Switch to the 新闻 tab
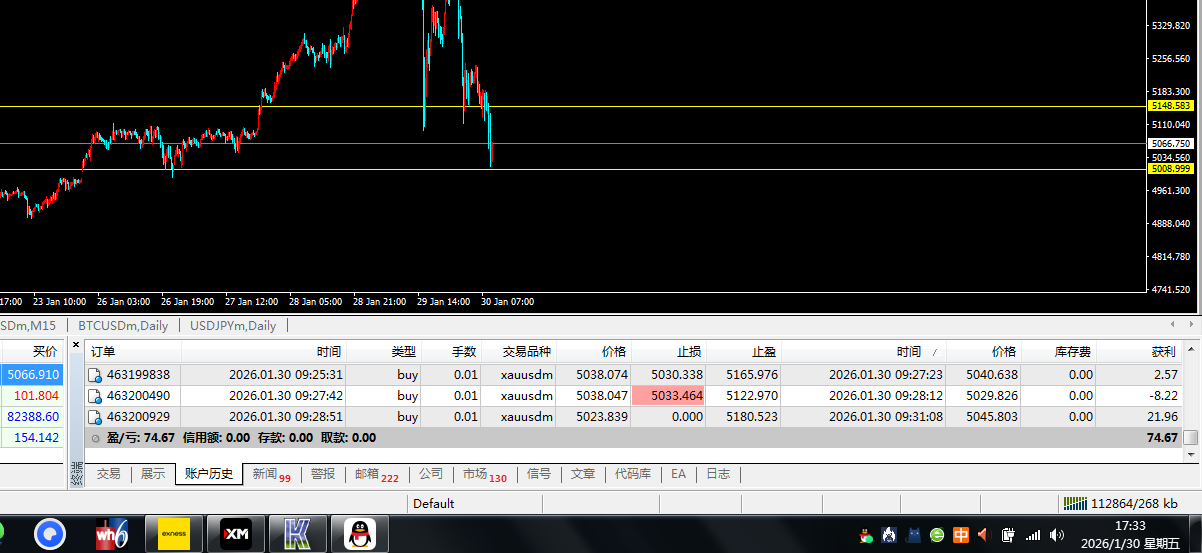The image size is (1202, 553). point(270,474)
